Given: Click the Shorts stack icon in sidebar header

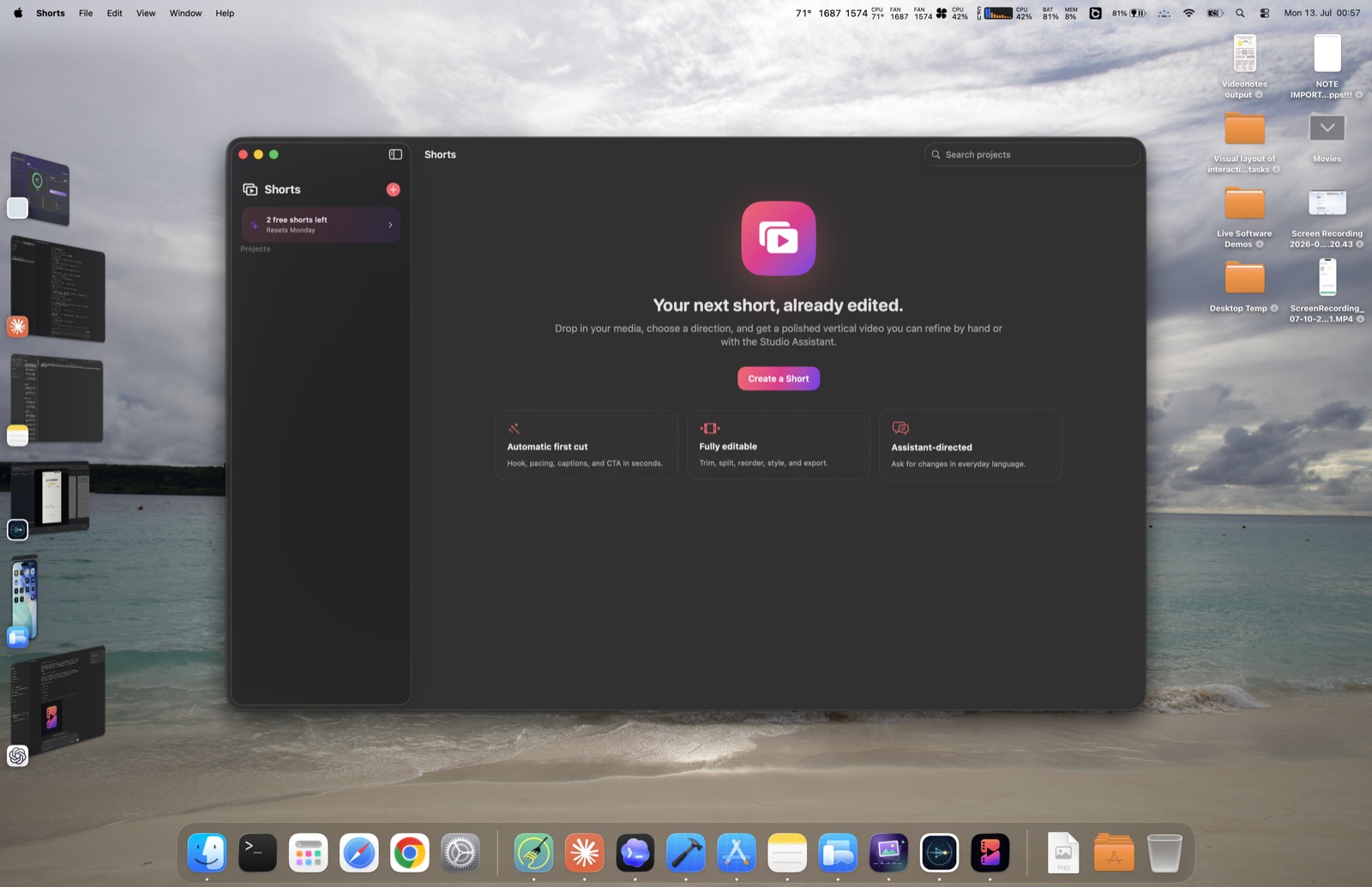Looking at the screenshot, I should pos(250,190).
